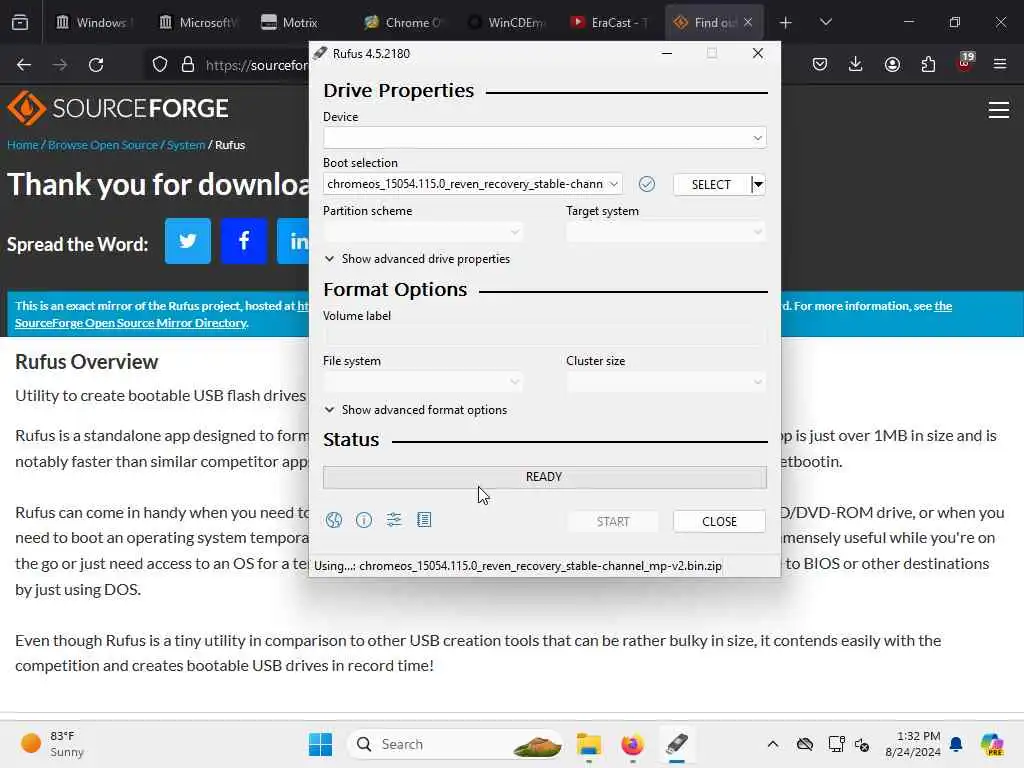
Task: Open the Partition scheme dropdown
Action: pyautogui.click(x=423, y=232)
